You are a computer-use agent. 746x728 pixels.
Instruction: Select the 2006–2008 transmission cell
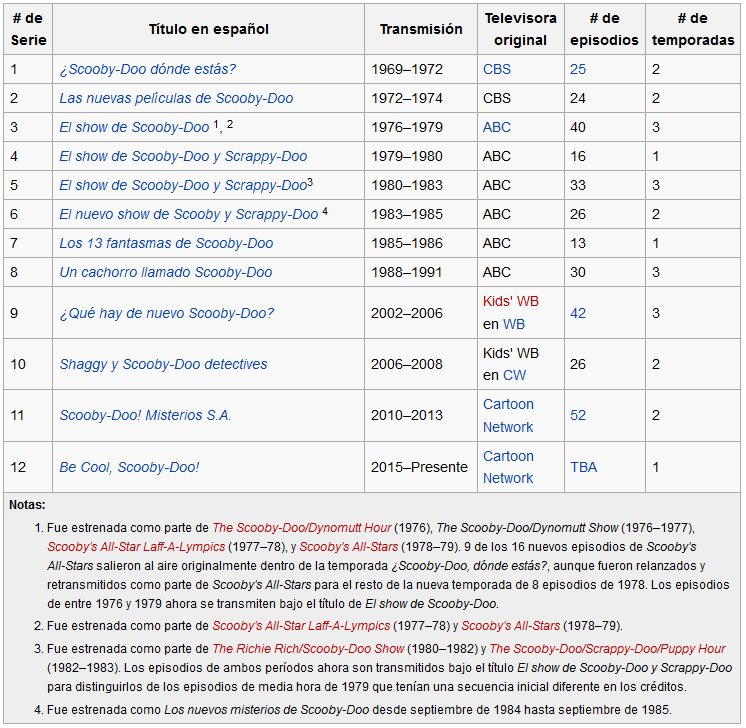421,364
